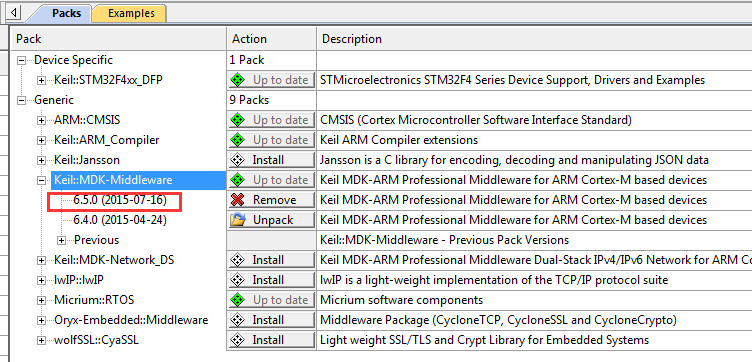Collapse the Device Specific tree node
Viewport: 752px width, 362px height.
pyautogui.click(x=21, y=60)
